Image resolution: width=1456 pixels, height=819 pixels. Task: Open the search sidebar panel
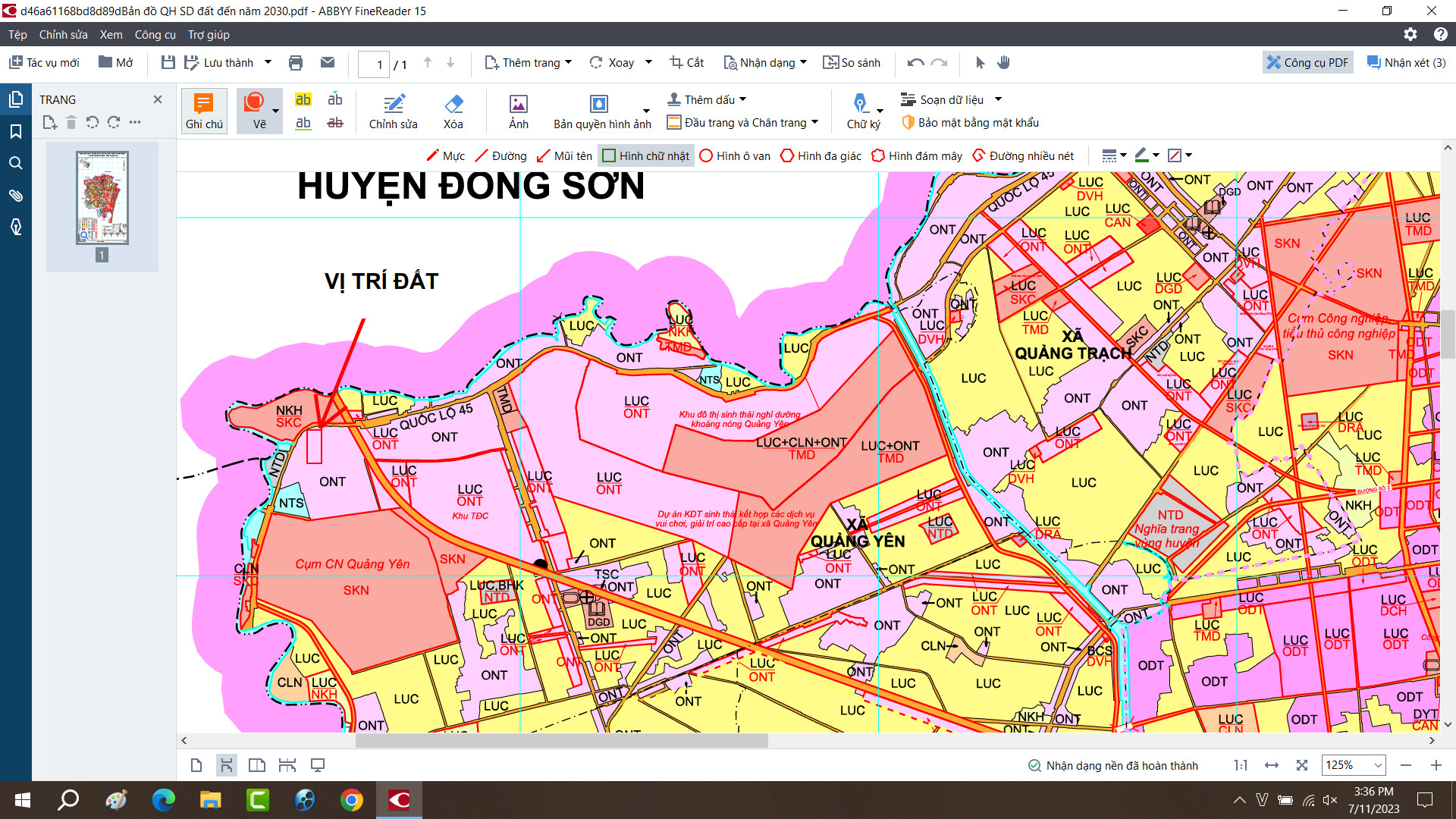coord(15,164)
